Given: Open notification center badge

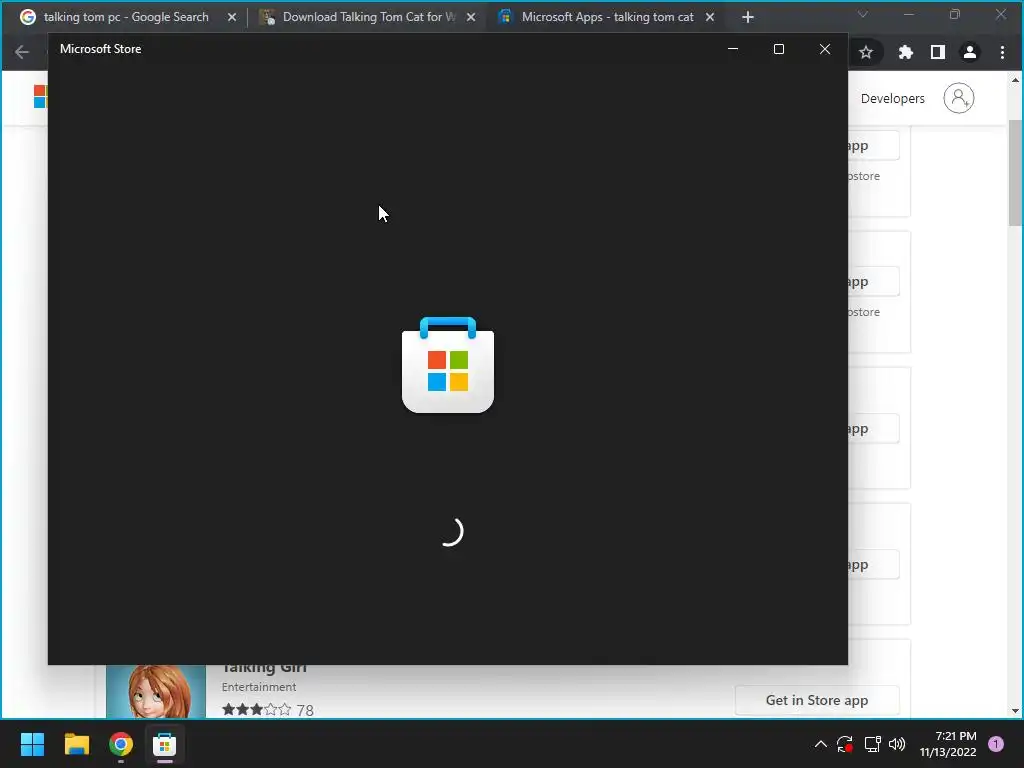Looking at the screenshot, I should pos(996,744).
